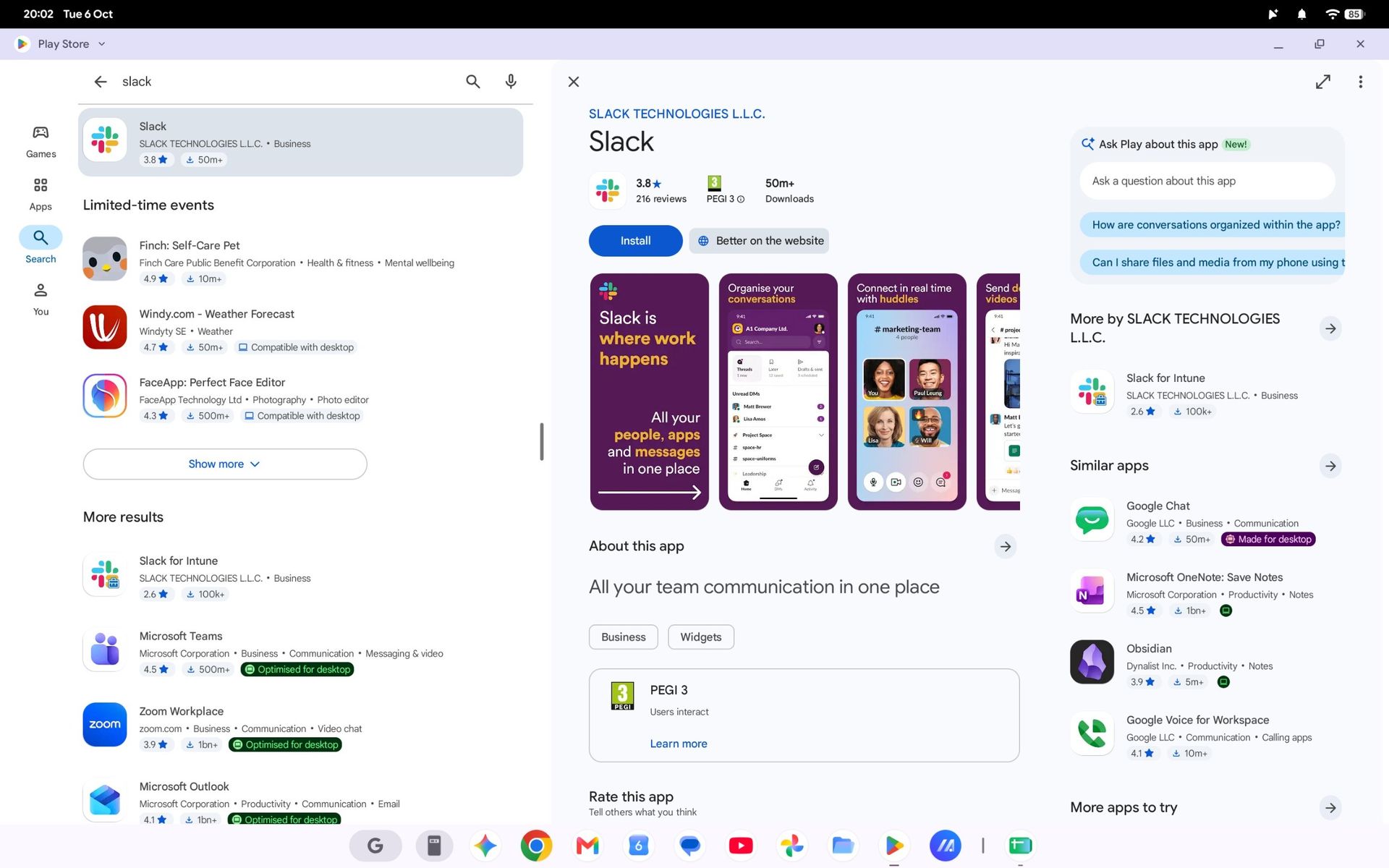View 'Connect in real time with huddles' screenshot
Viewport: 1389px width, 868px height.
[906, 391]
